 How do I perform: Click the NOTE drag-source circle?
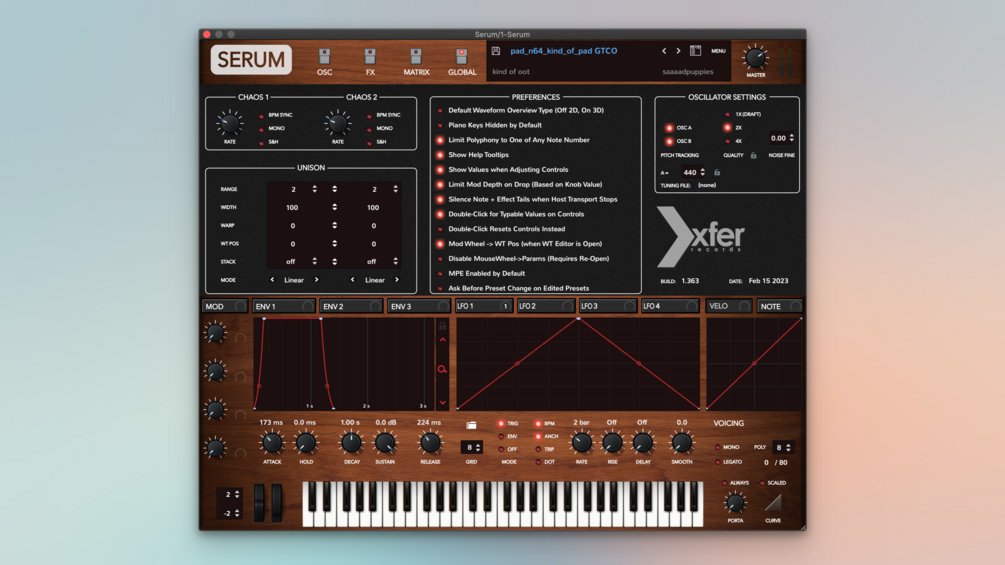[795, 306]
